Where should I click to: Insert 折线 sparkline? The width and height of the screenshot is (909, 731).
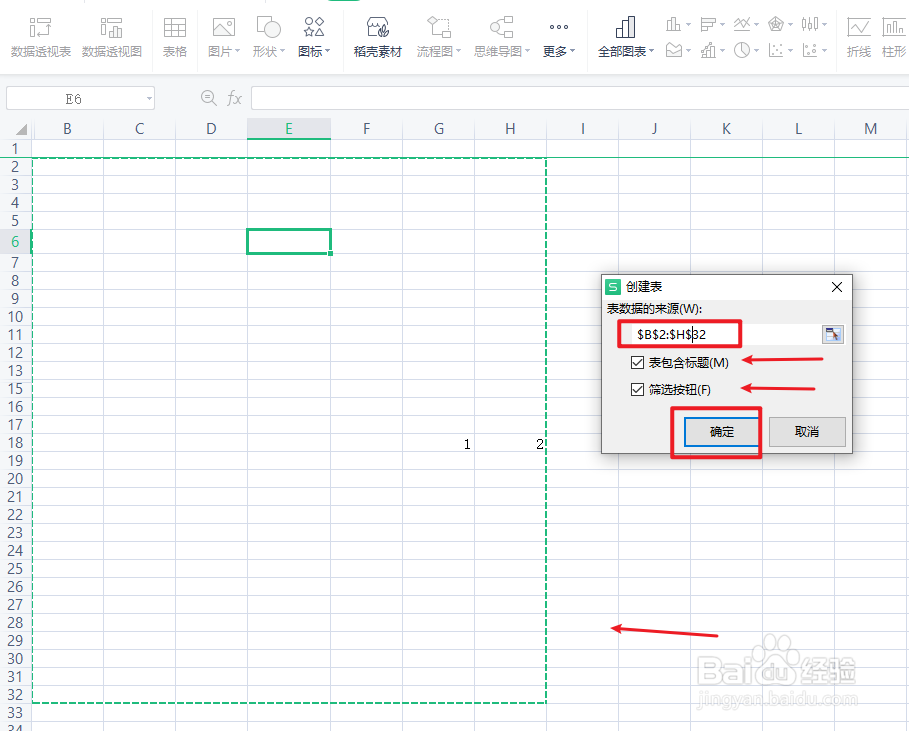tap(859, 37)
